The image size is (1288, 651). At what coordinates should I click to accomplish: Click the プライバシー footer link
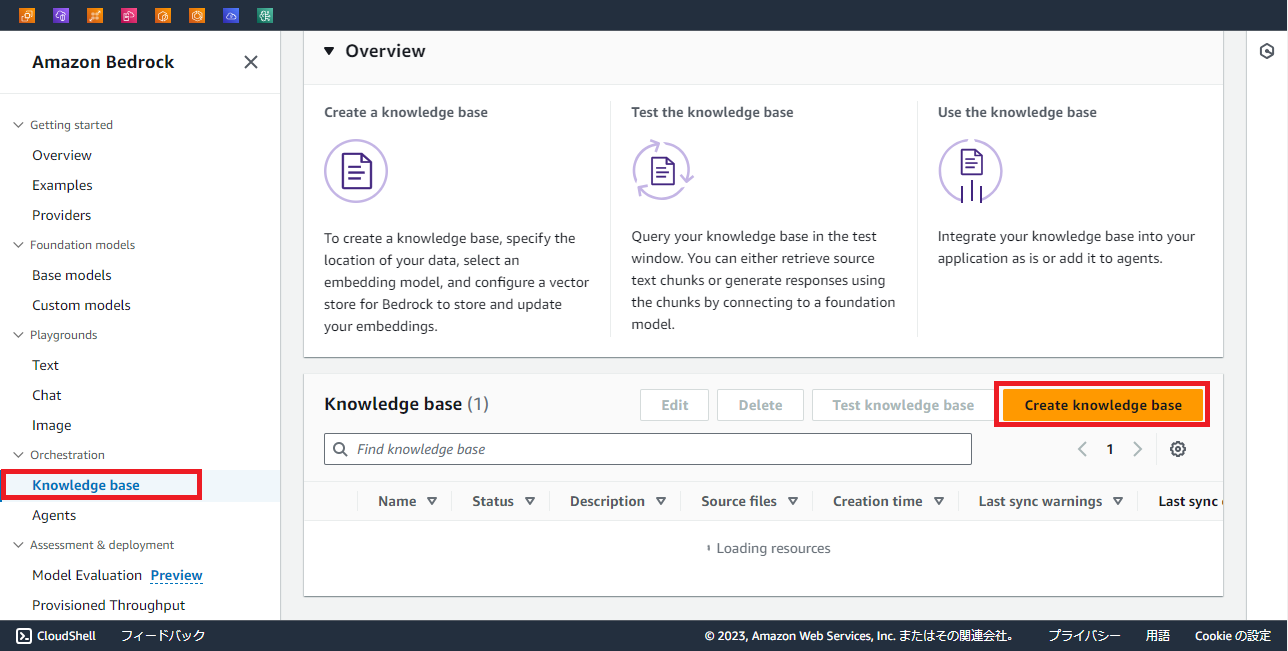[1084, 635]
